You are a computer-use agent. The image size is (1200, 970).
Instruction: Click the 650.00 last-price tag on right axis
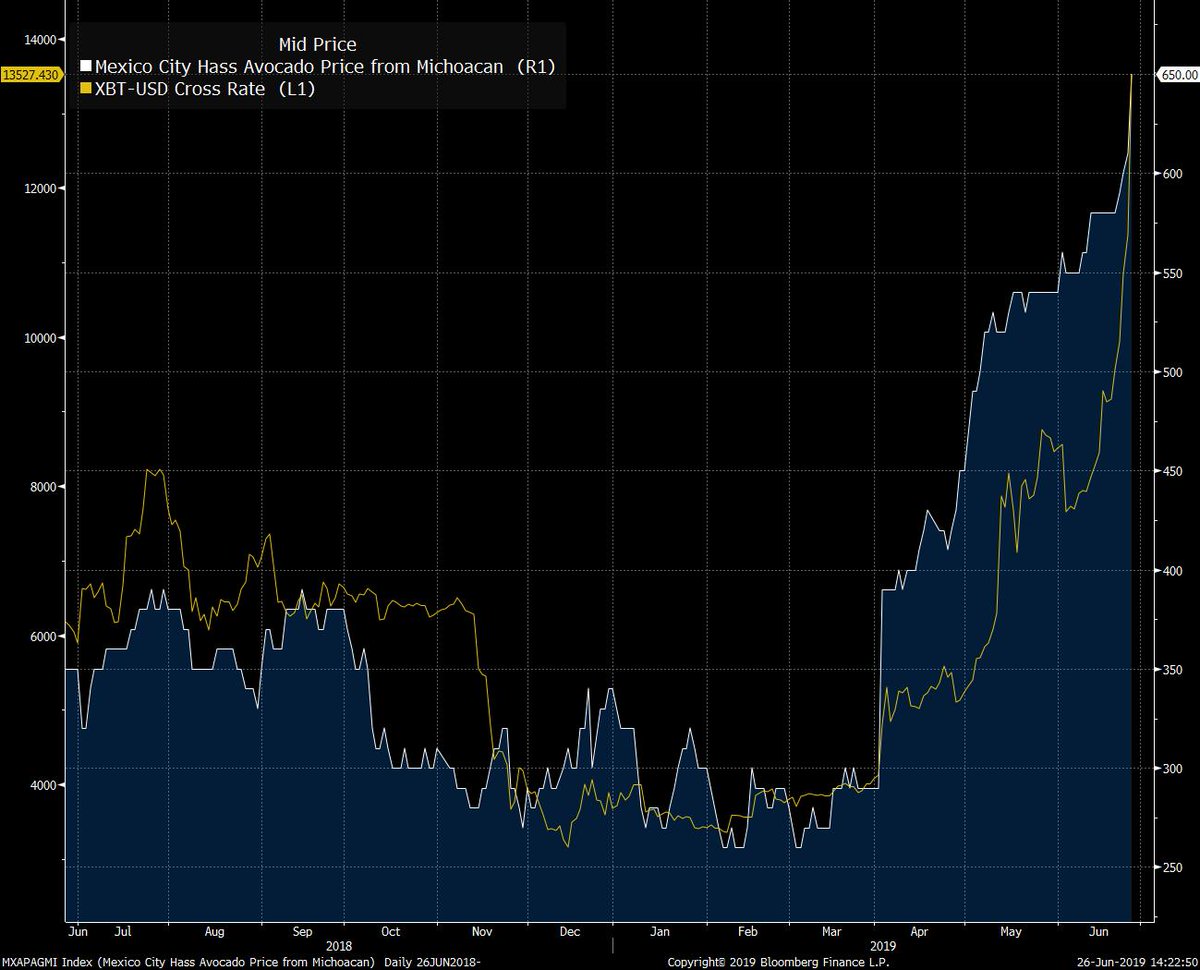point(1177,75)
